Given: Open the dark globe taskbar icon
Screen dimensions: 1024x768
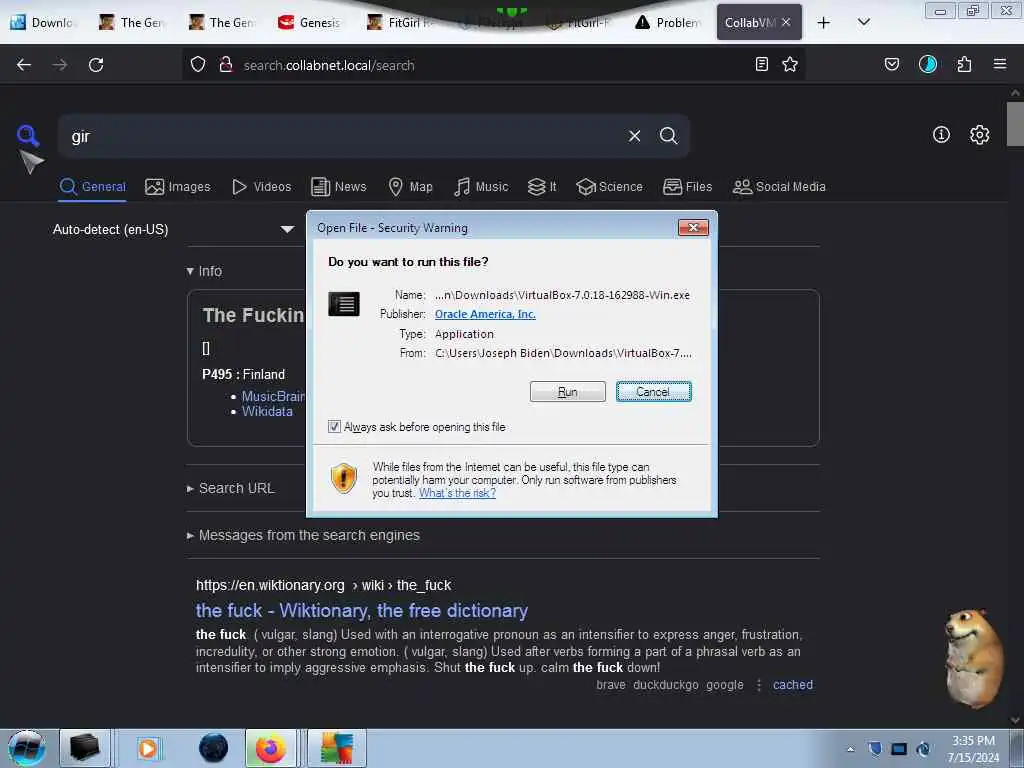Looking at the screenshot, I should tap(213, 748).
